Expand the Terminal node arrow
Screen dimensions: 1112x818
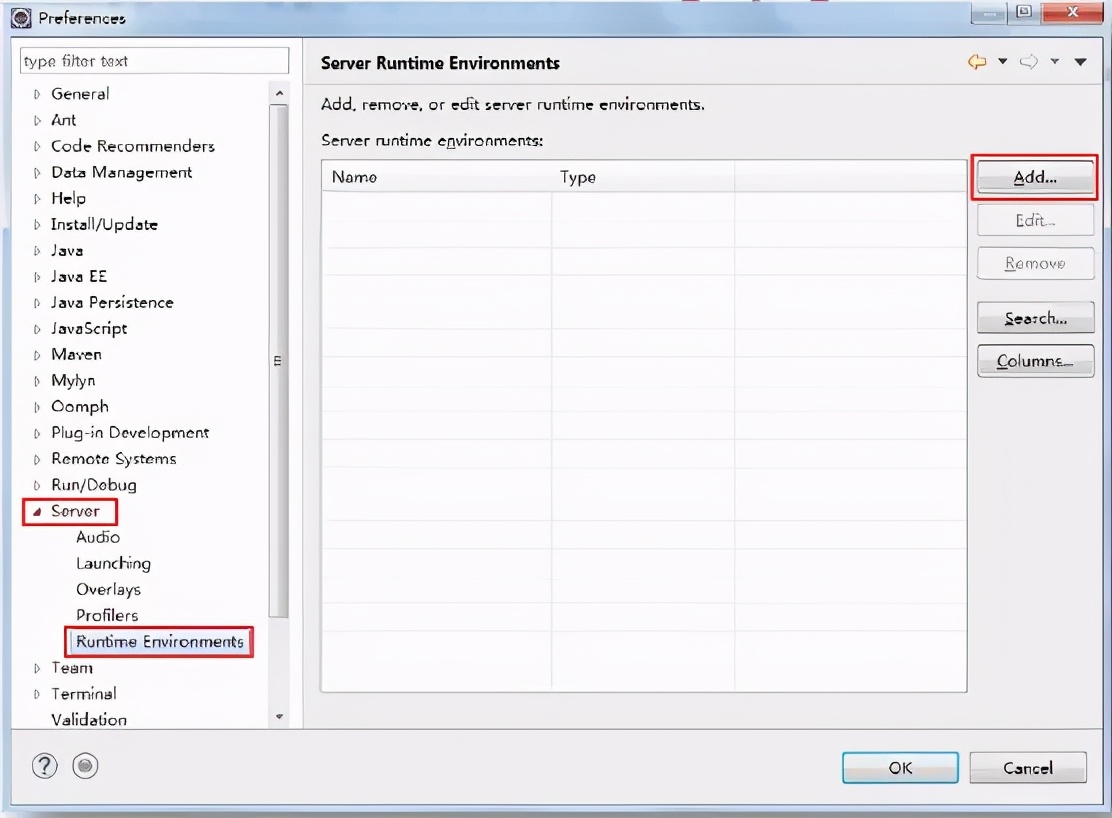click(x=37, y=695)
